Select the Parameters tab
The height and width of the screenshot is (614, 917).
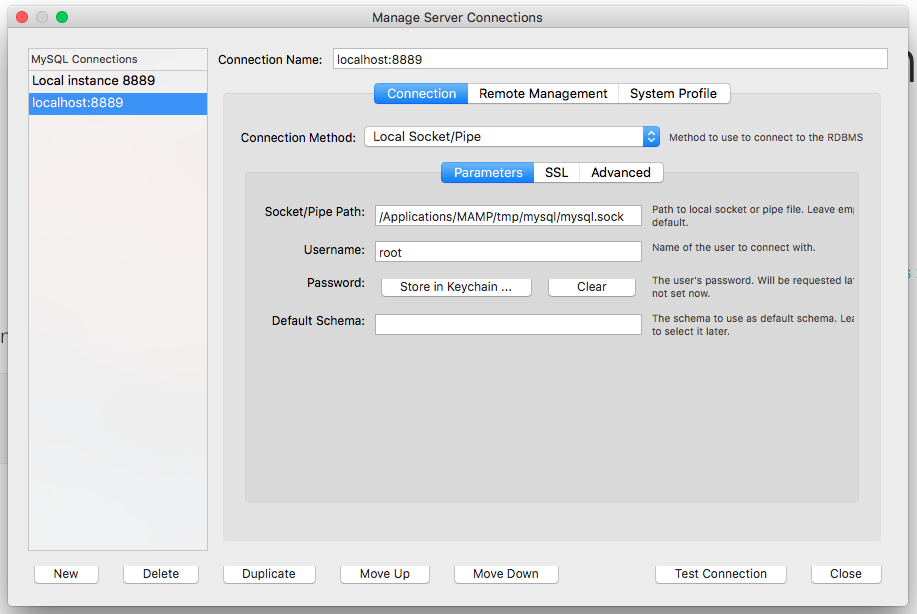[488, 173]
